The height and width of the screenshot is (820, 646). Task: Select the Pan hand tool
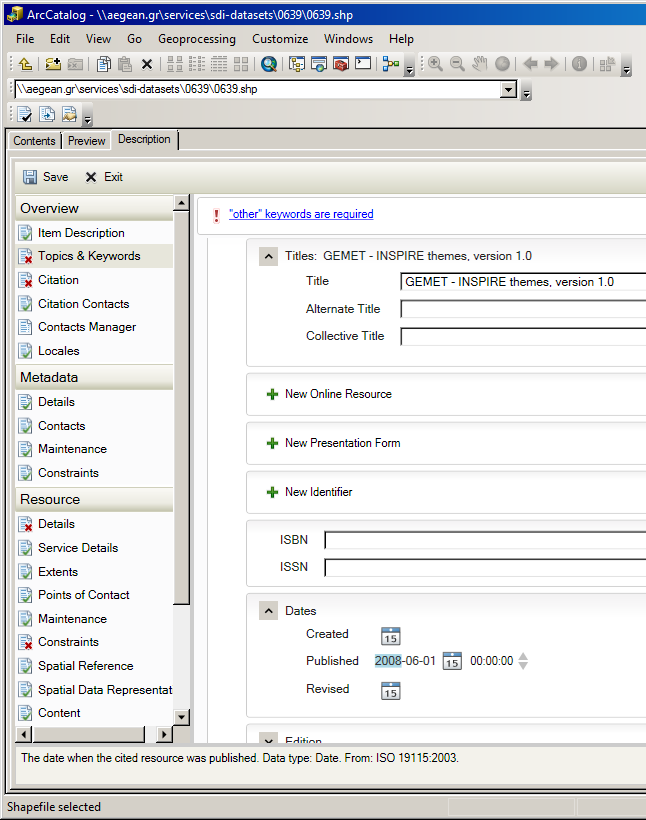[x=479, y=64]
